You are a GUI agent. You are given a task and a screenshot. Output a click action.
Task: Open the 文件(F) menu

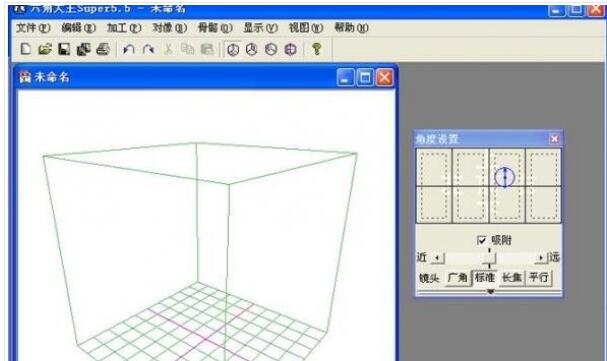(x=33, y=28)
